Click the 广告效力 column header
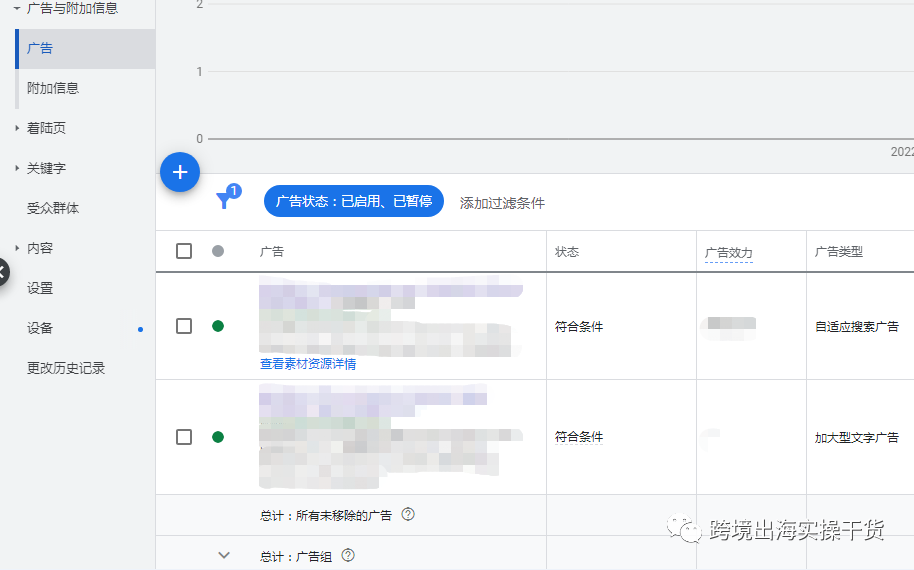The height and width of the screenshot is (570, 914). click(729, 252)
